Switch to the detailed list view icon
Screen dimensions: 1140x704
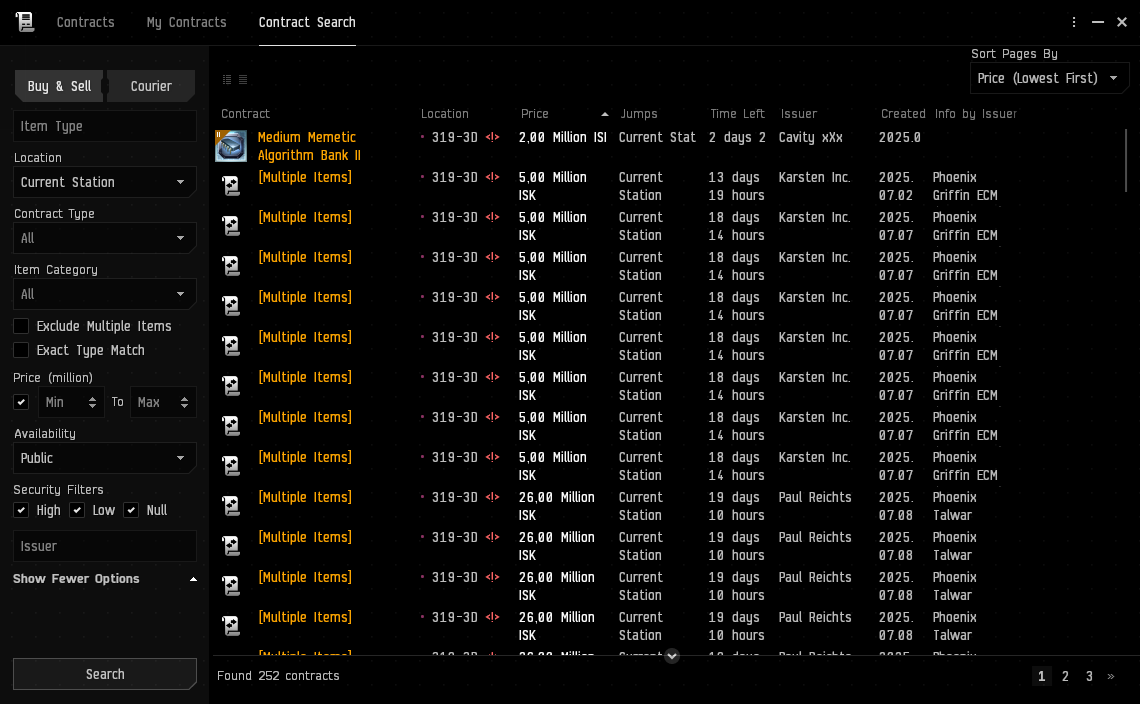coord(242,80)
